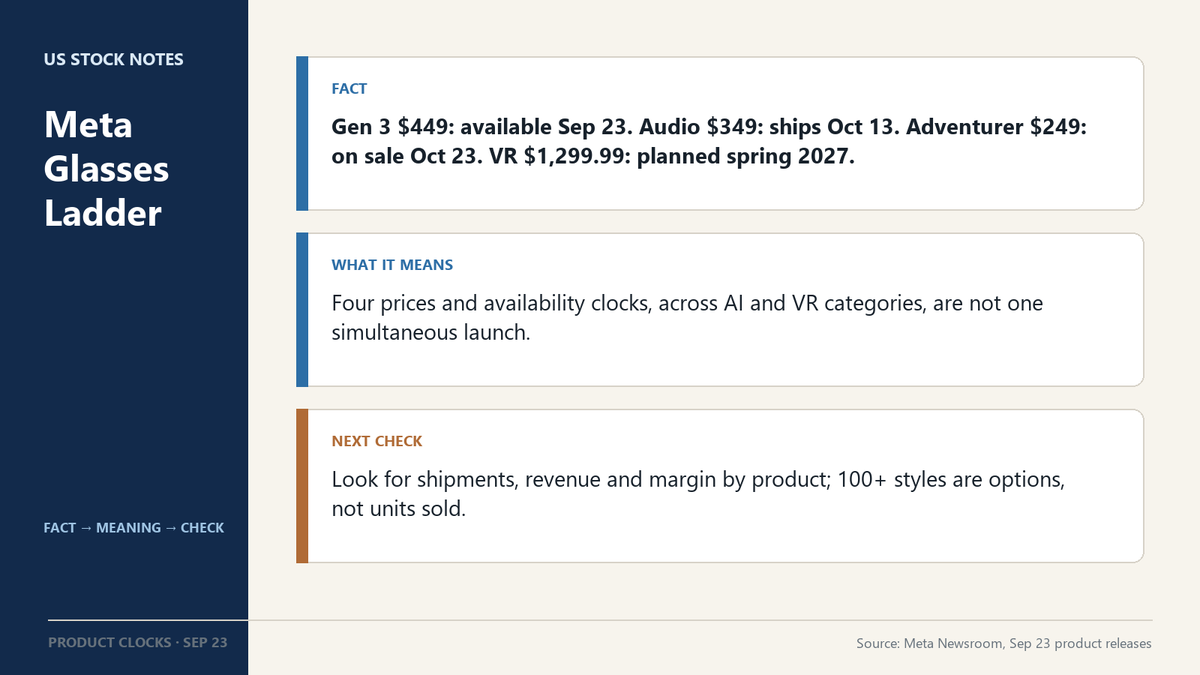
Task: Click the Four prices and availability paragraph
Action: pyautogui.click(x=687, y=317)
